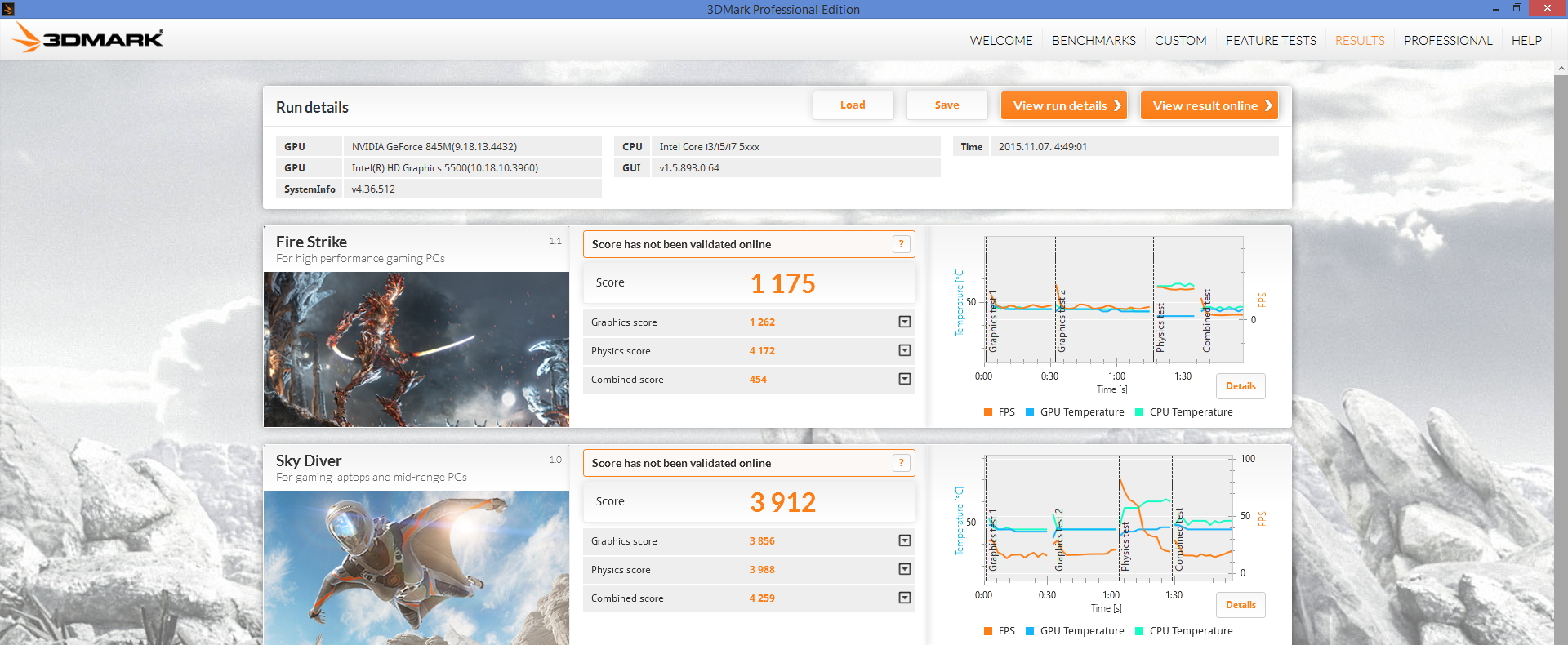
Task: Click the 3DMark Professional Edition window title
Action: click(783, 10)
